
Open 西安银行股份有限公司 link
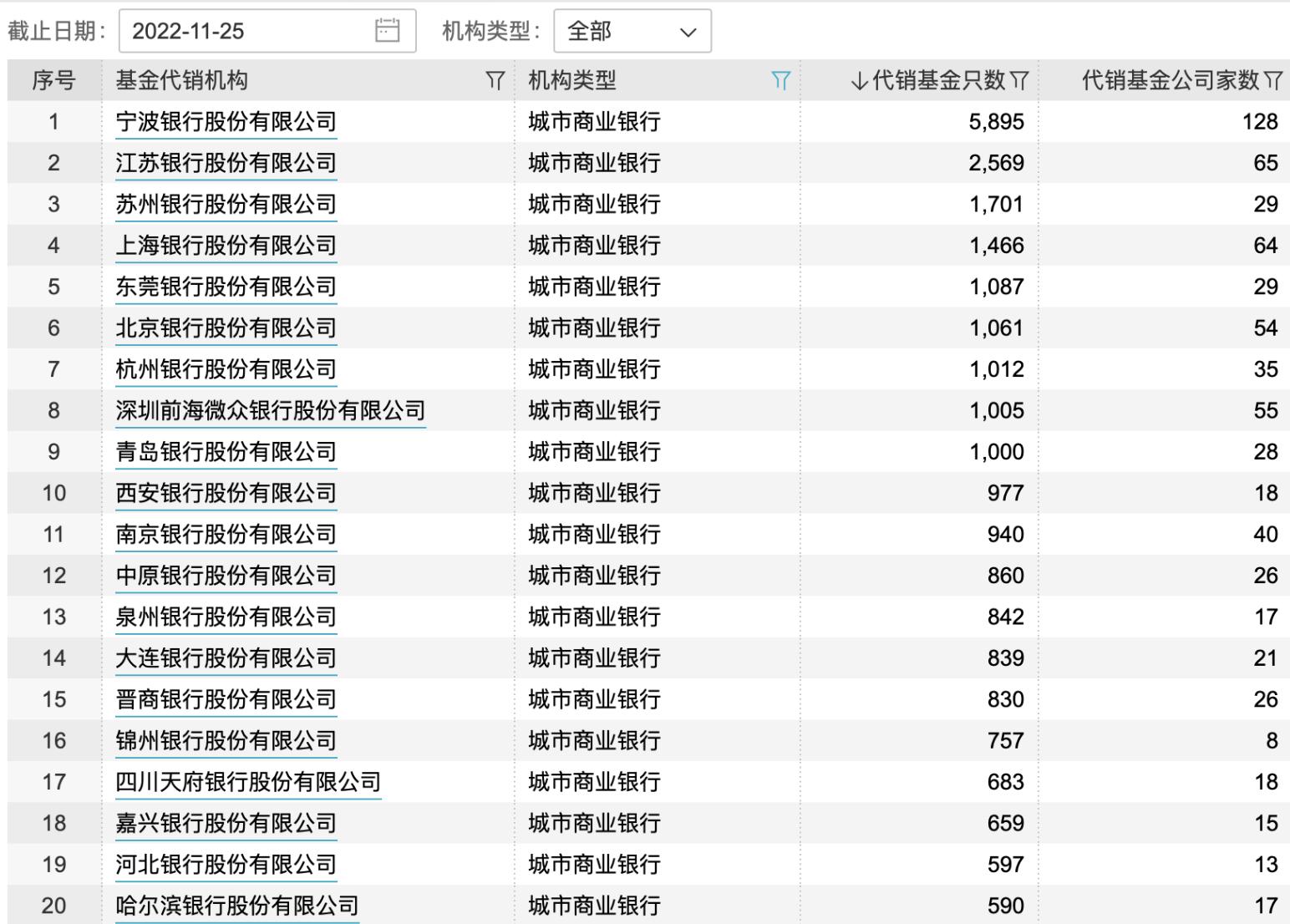click(x=226, y=493)
